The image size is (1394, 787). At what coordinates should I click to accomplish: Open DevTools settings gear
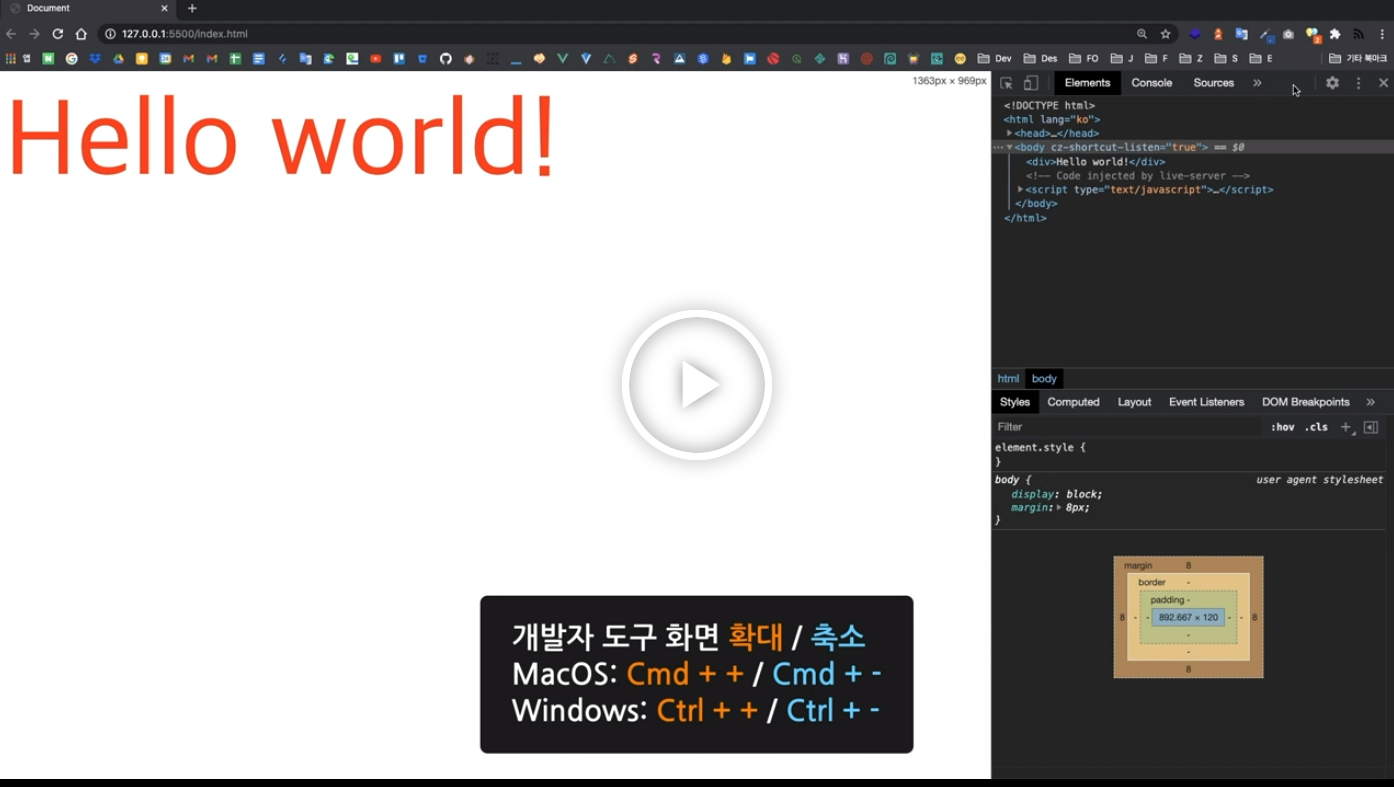(1332, 83)
